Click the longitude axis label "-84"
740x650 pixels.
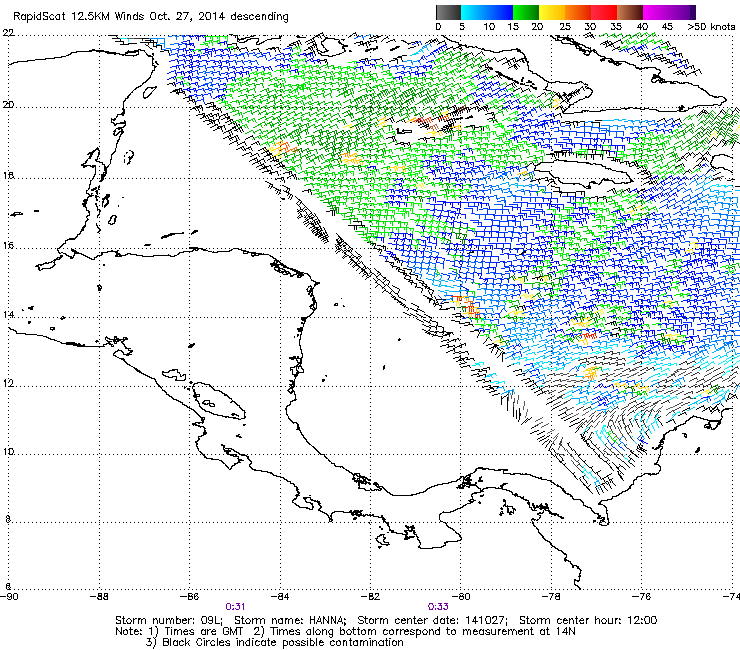click(x=280, y=596)
